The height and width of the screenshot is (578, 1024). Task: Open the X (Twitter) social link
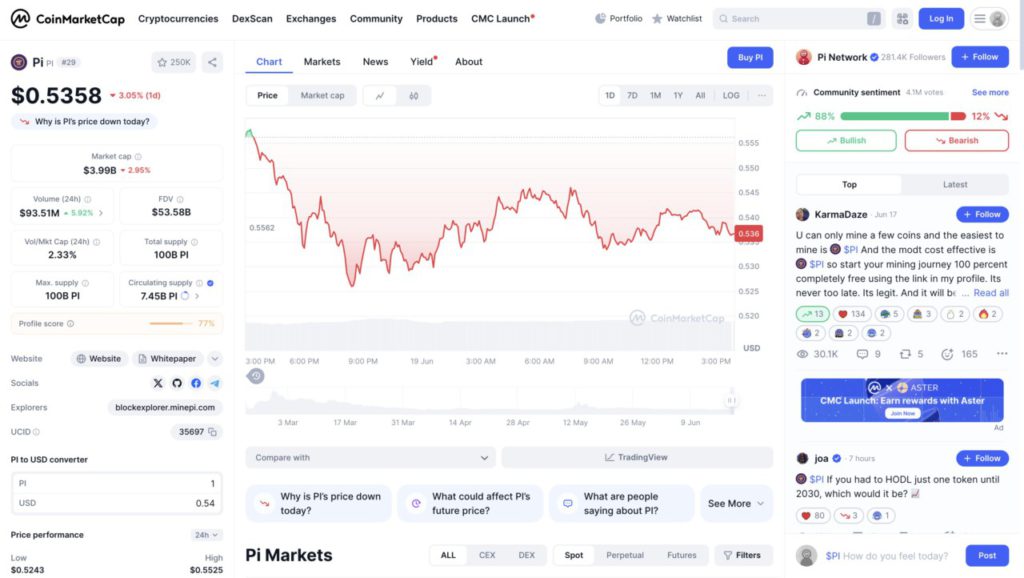pos(158,383)
